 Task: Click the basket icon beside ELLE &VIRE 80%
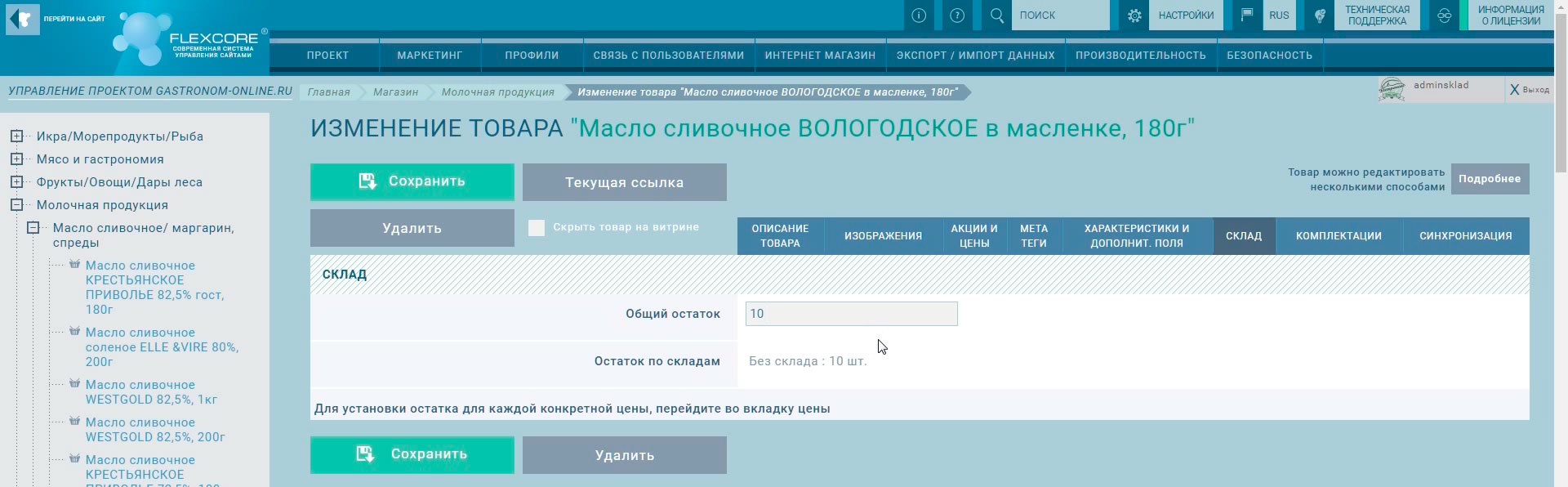[74, 332]
